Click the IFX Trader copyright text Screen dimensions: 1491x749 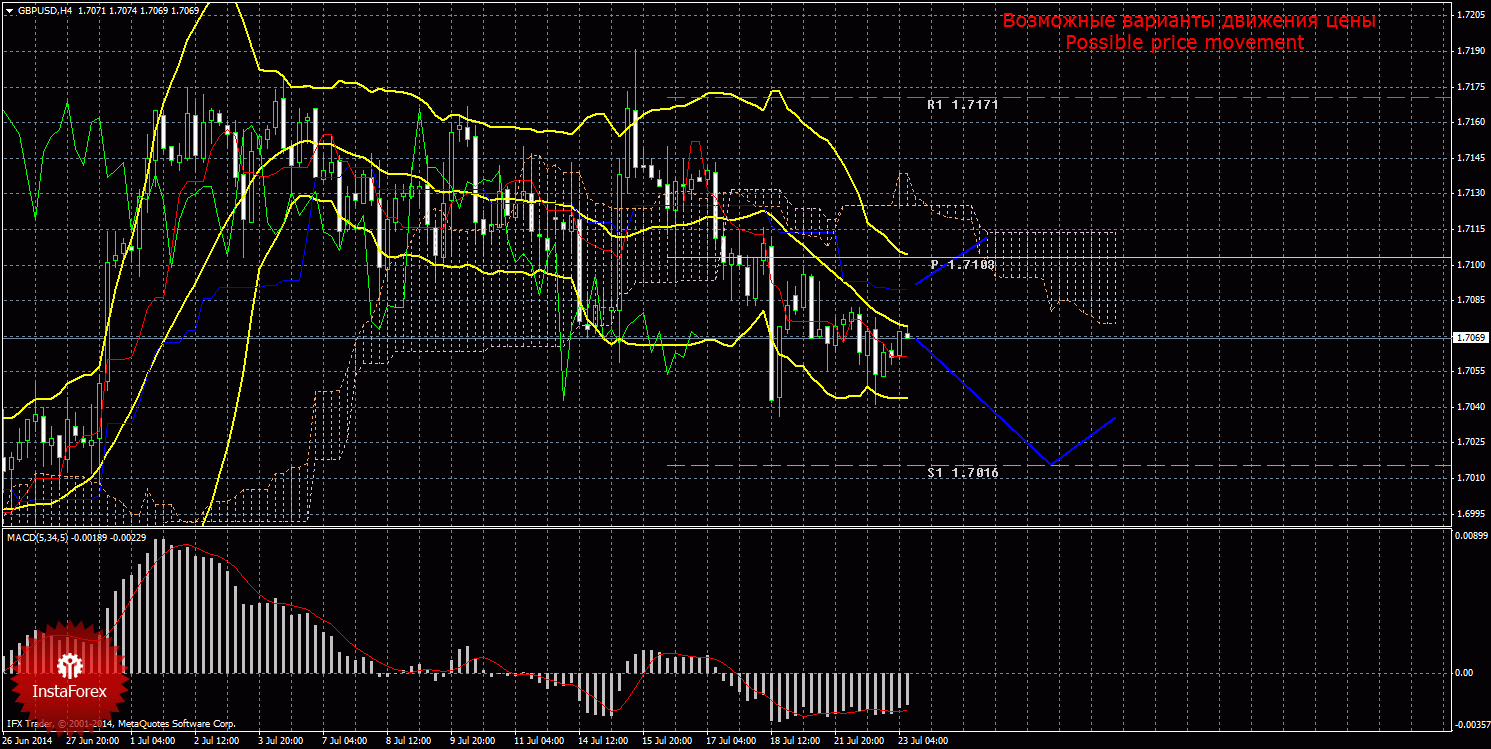120,723
